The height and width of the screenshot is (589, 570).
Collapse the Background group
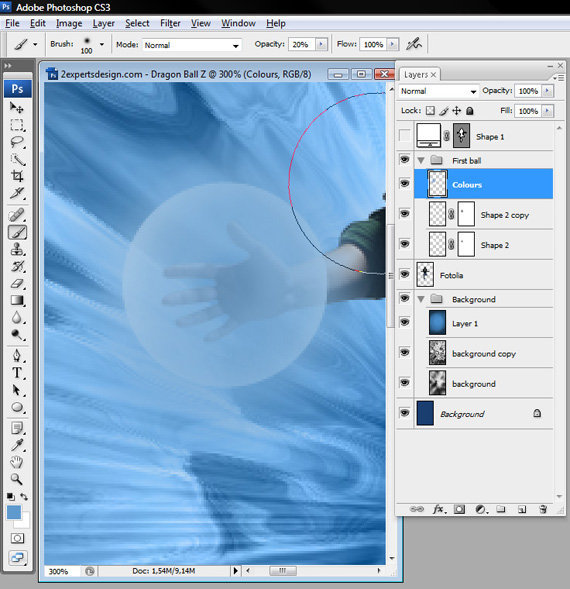[x=421, y=299]
